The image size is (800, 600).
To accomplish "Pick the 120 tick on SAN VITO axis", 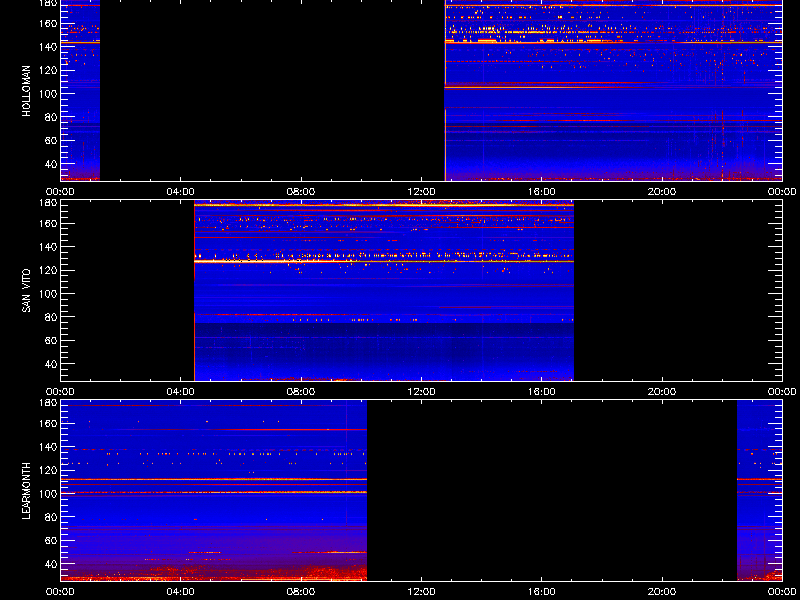I will tap(48, 270).
